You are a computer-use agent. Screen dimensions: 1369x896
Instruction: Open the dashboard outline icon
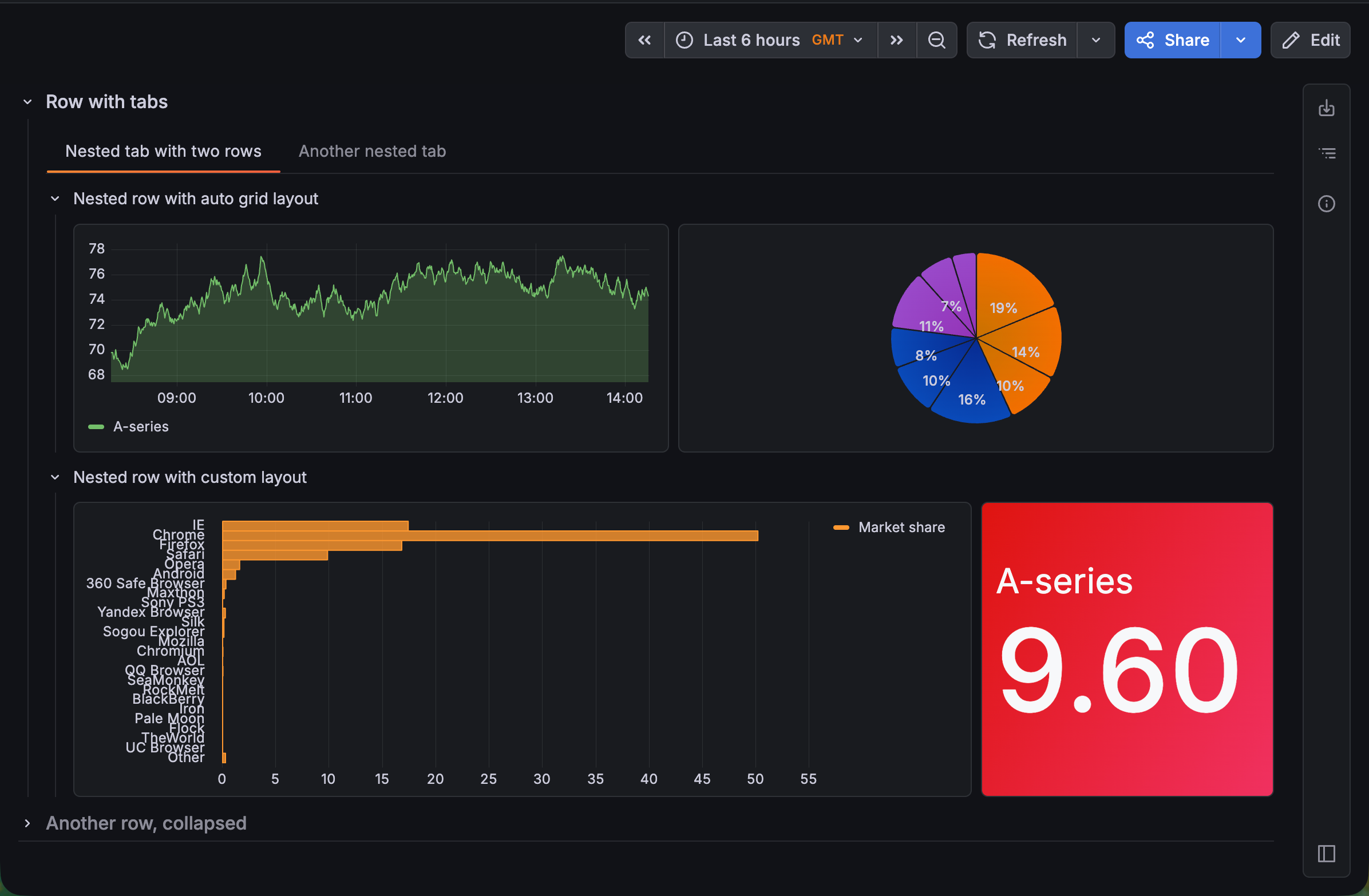pyautogui.click(x=1327, y=153)
